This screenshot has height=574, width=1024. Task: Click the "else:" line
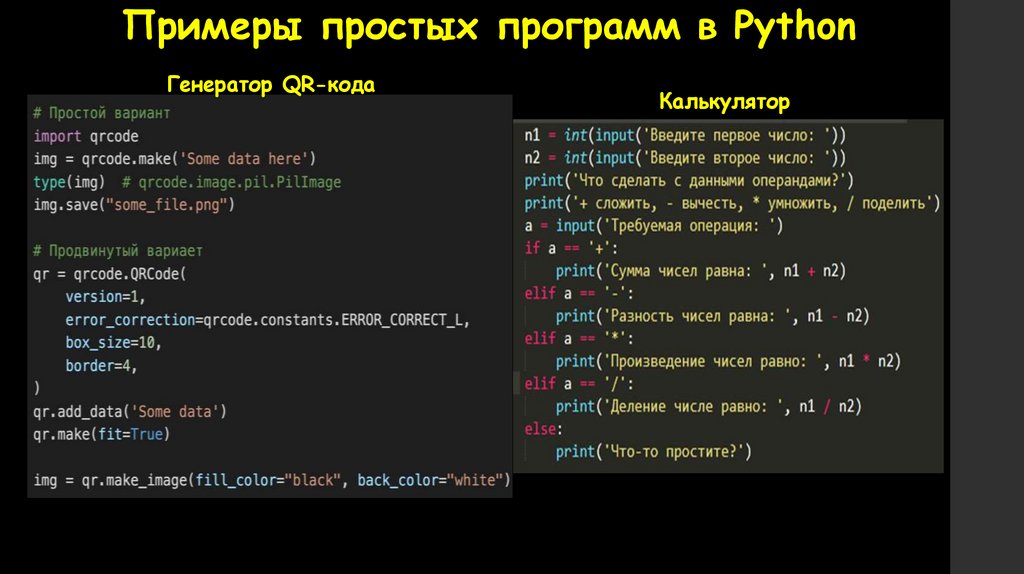543,430
